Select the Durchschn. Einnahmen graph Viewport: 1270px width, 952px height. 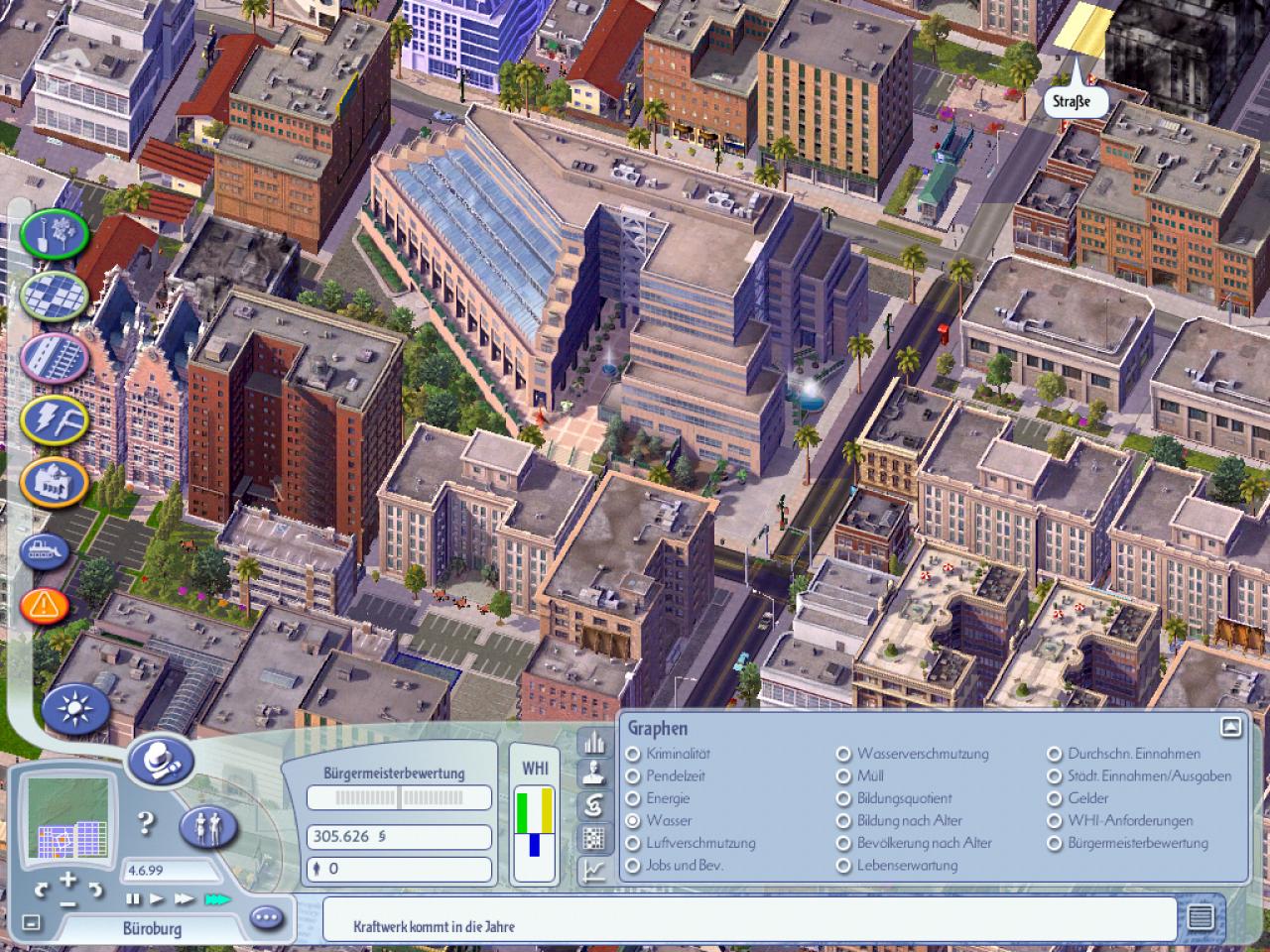(1124, 754)
